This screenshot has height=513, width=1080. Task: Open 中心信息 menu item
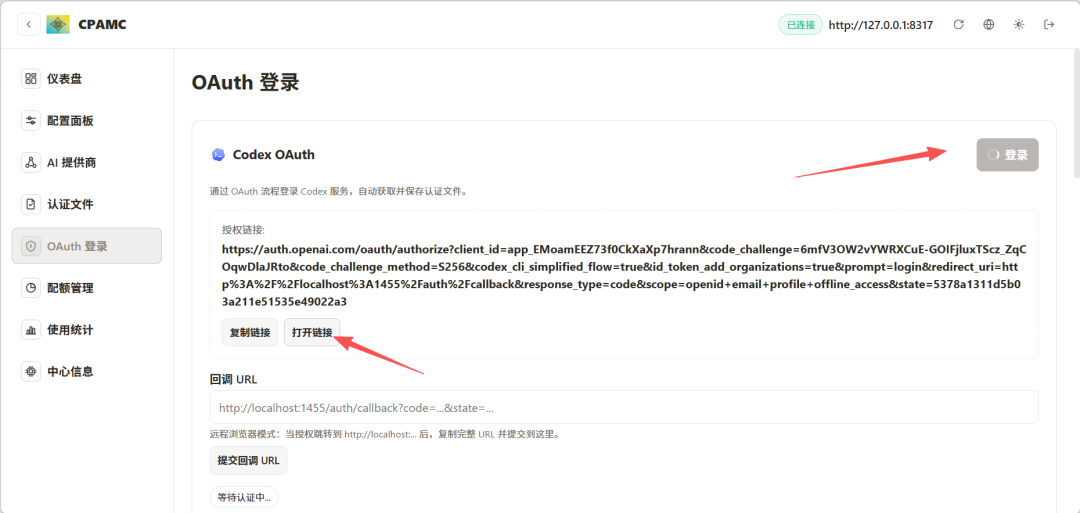pyautogui.click(x=87, y=372)
